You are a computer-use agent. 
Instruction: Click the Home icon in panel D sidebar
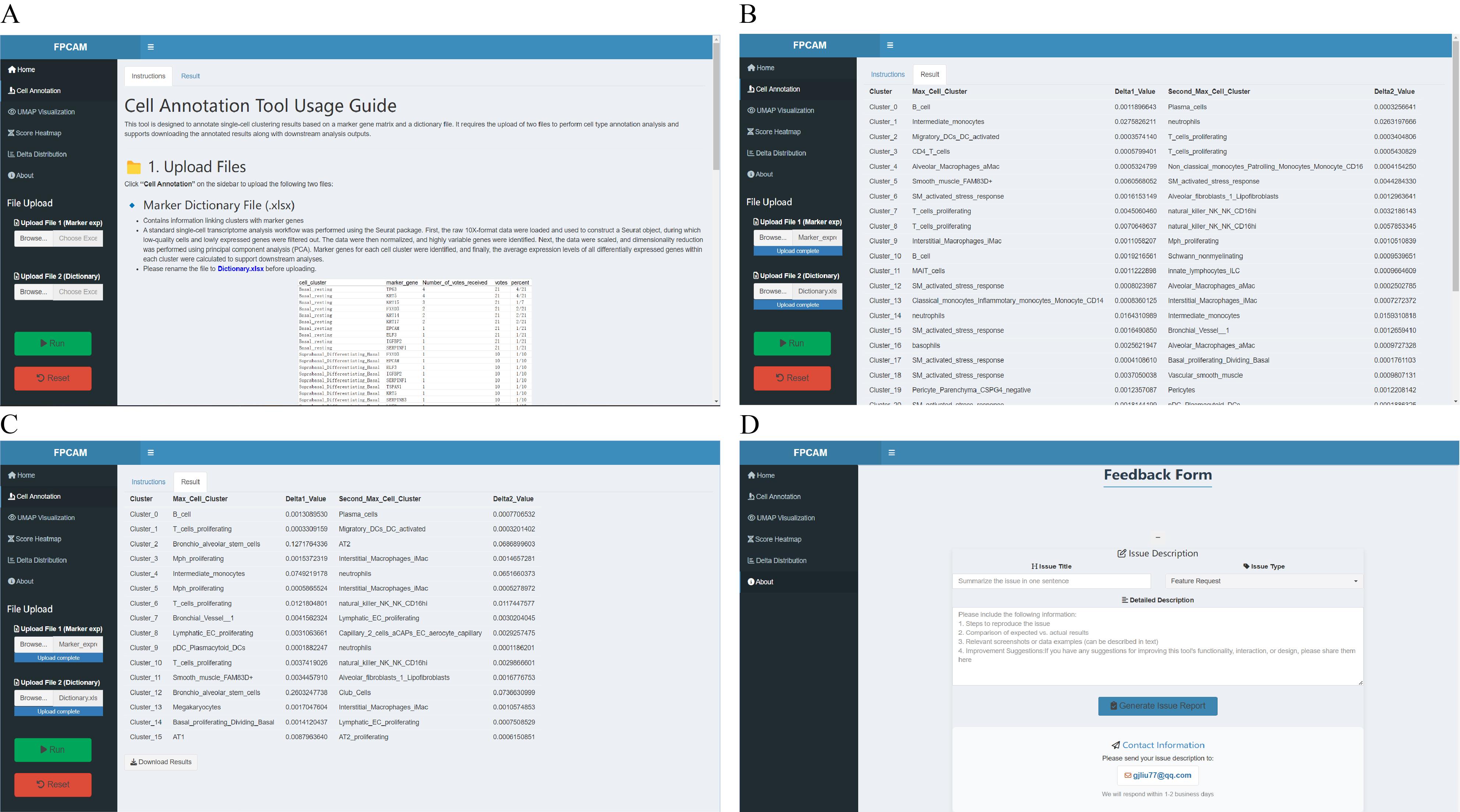(x=752, y=476)
